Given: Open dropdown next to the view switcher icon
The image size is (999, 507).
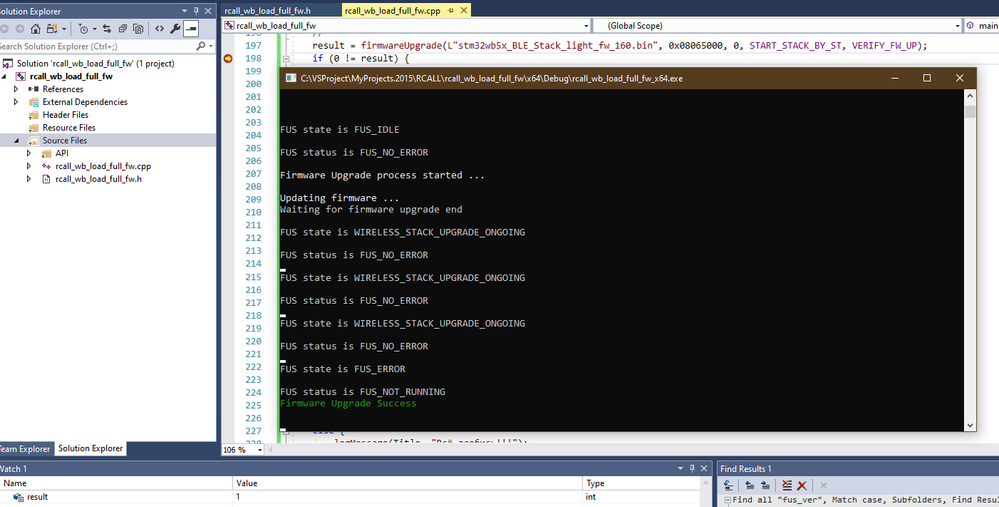Looking at the screenshot, I should point(64,29).
